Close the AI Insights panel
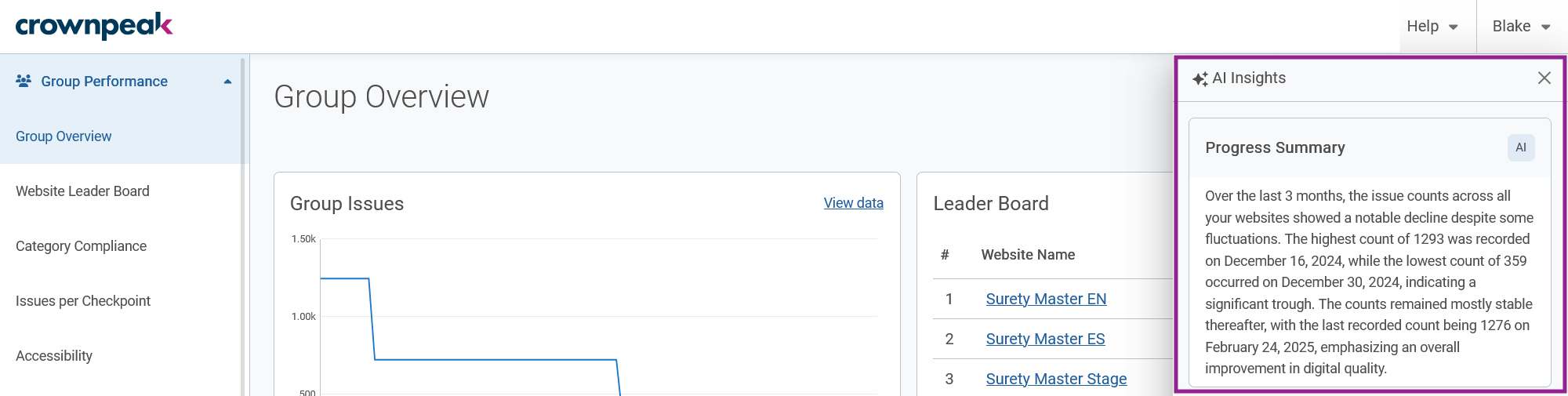This screenshot has height=396, width=1568. (x=1544, y=78)
